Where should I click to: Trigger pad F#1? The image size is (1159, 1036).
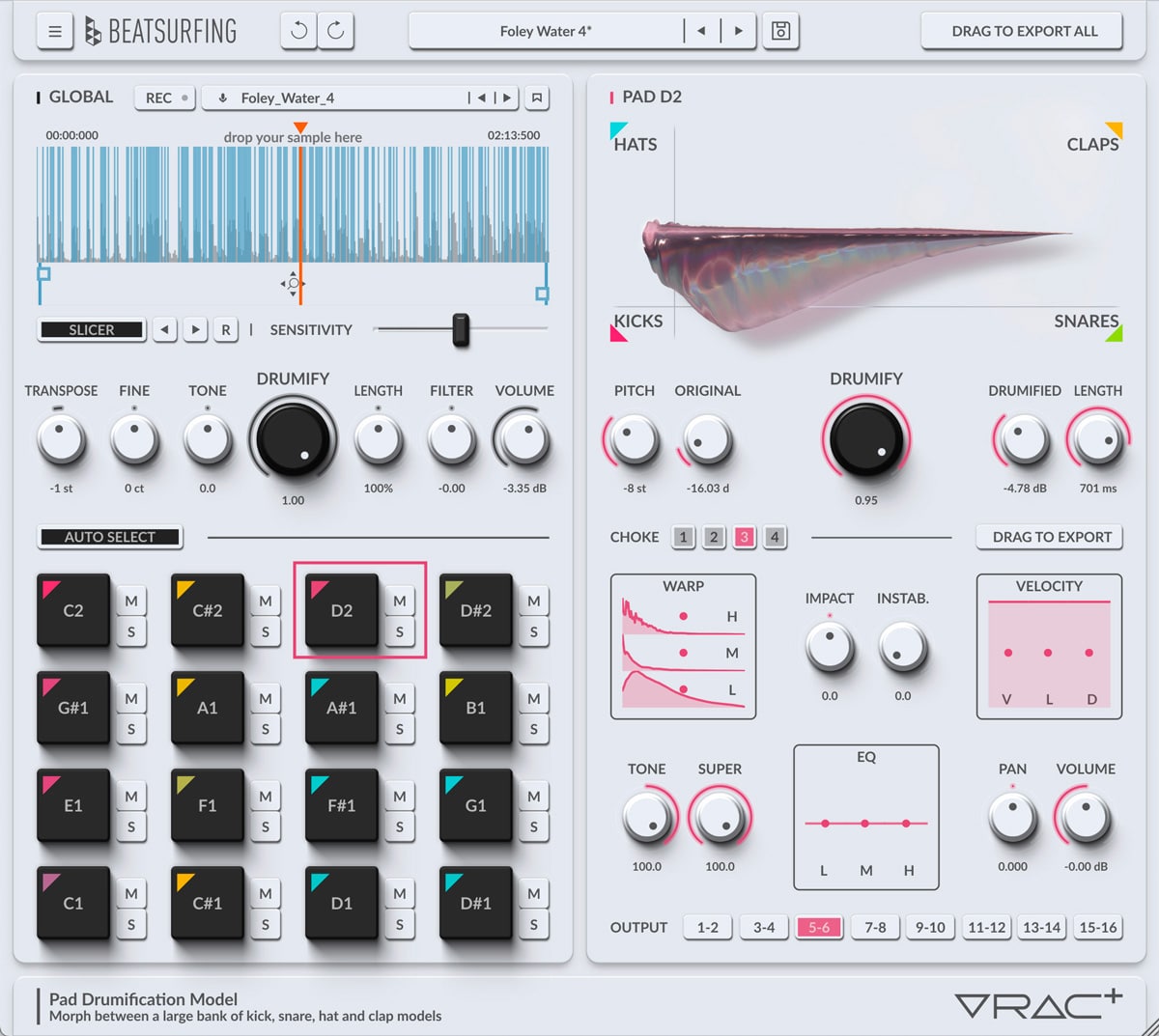click(342, 805)
